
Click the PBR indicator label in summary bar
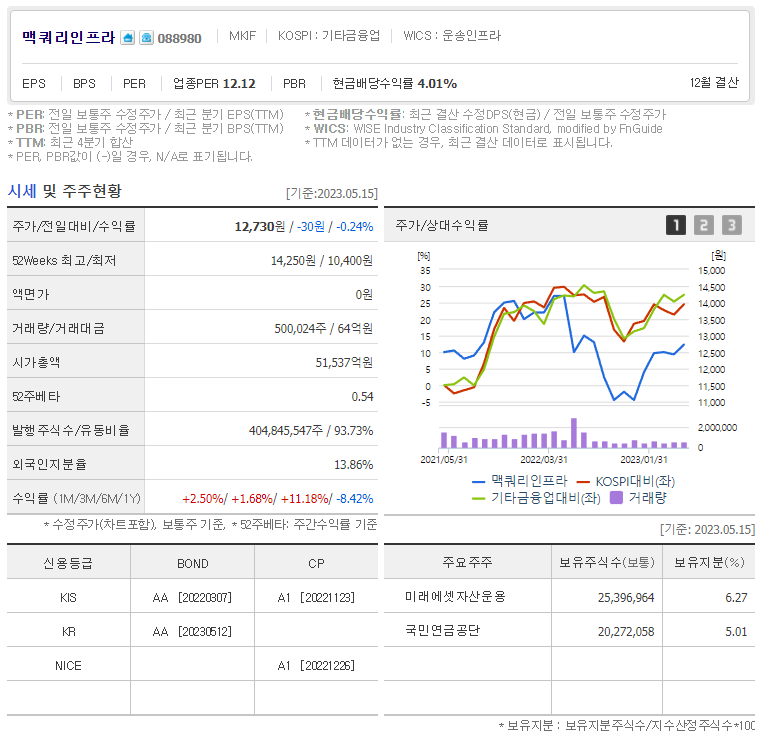click(294, 84)
